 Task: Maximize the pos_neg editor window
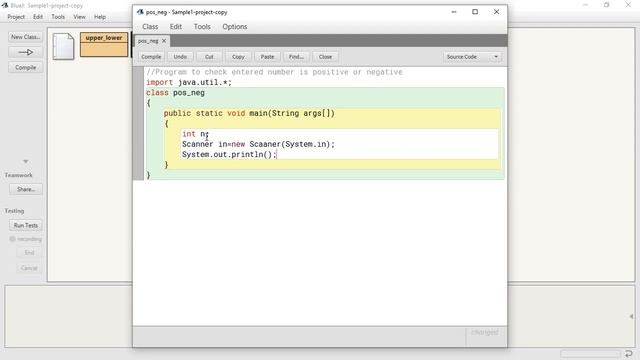pyautogui.click(x=475, y=12)
